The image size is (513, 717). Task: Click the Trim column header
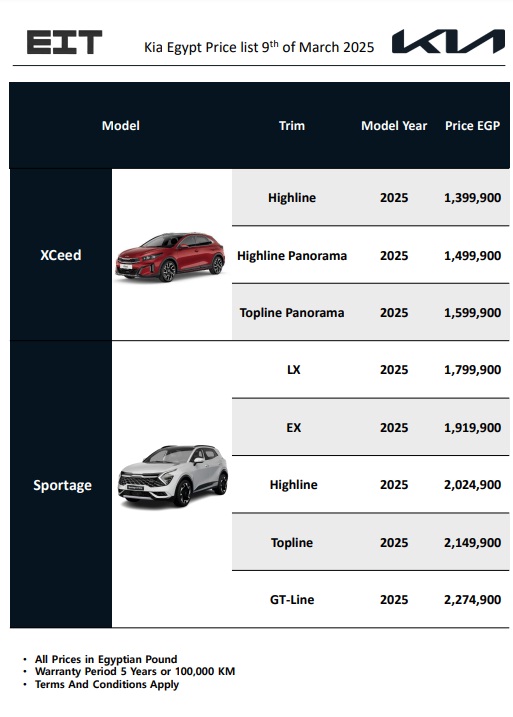(292, 126)
